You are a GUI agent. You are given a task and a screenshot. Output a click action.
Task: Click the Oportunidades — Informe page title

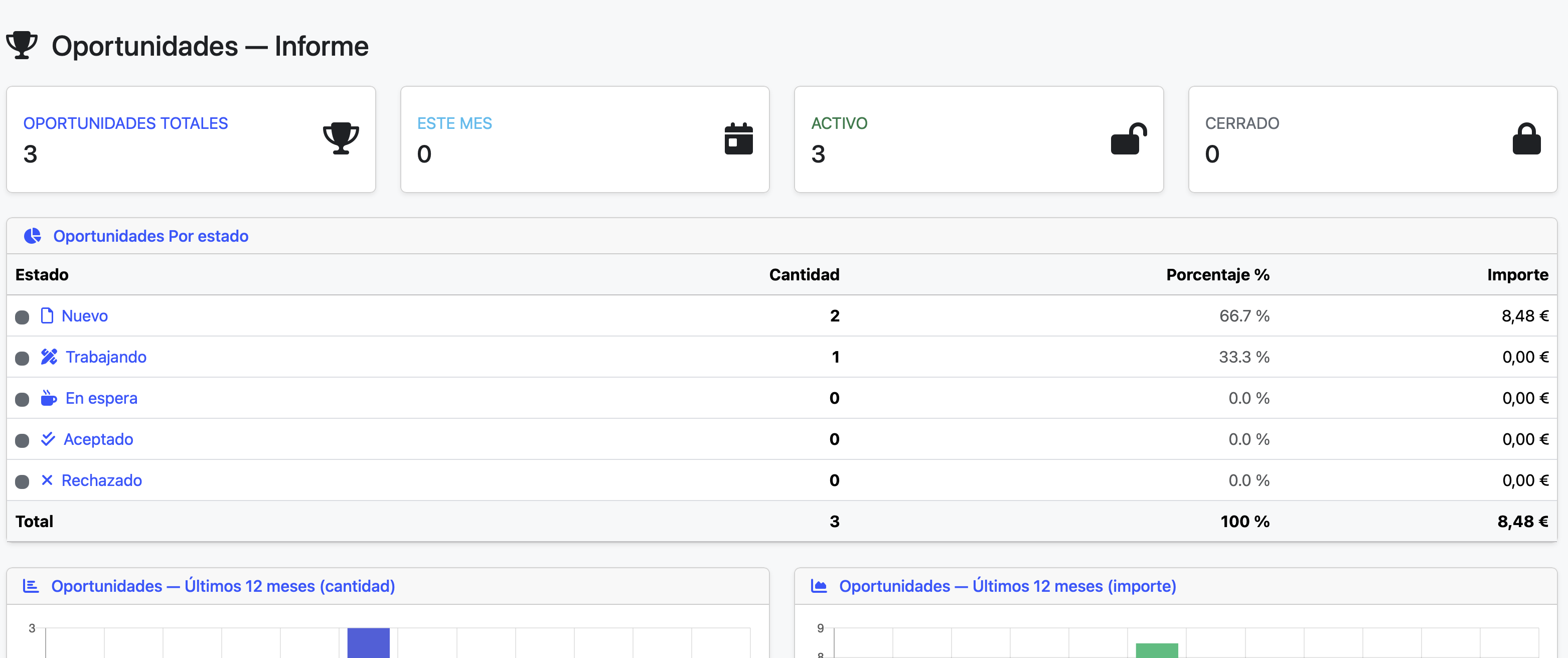tap(210, 46)
